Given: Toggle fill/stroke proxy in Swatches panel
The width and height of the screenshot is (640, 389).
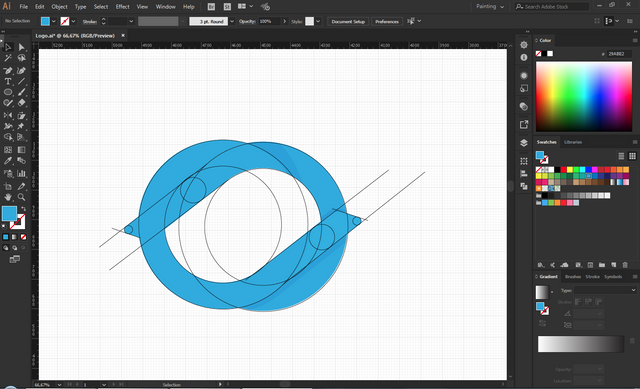Looking at the screenshot, I should [542, 157].
